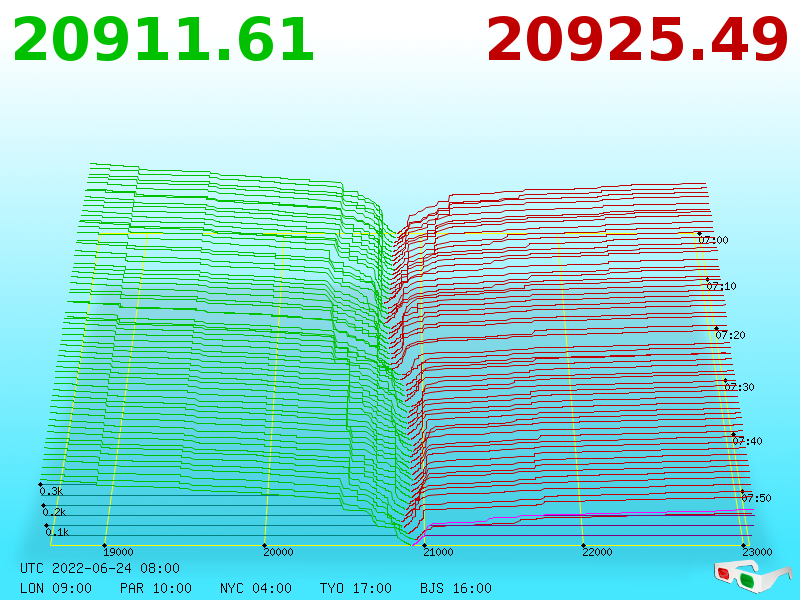Click the BJS 16:00 clock

456,588
